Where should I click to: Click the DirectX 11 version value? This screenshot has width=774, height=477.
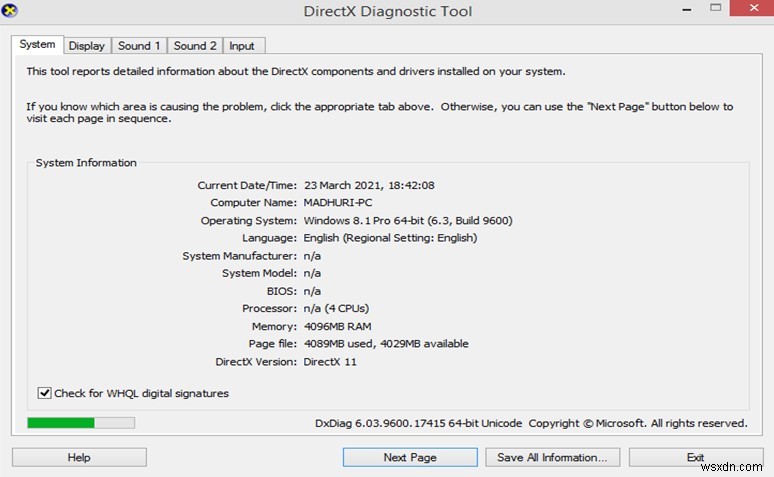pyautogui.click(x=330, y=362)
